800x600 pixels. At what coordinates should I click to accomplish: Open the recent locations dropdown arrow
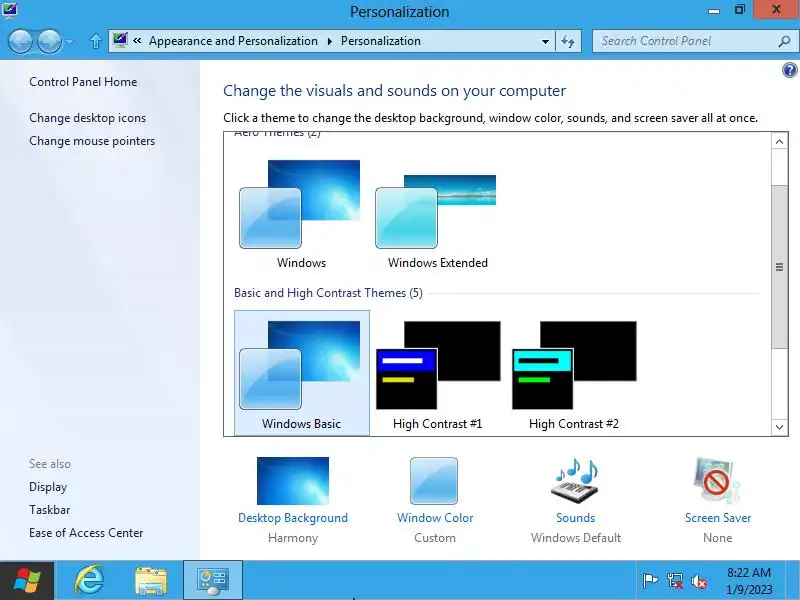(69, 42)
